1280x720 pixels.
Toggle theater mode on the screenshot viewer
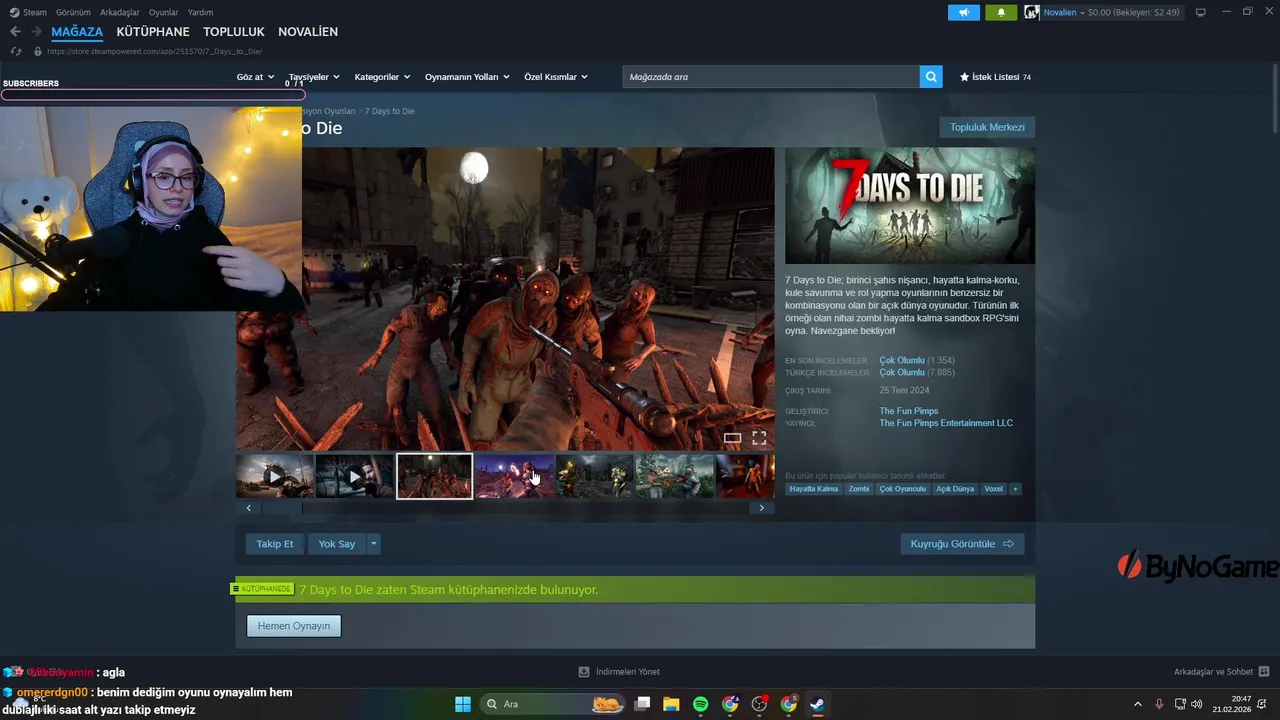[732, 438]
